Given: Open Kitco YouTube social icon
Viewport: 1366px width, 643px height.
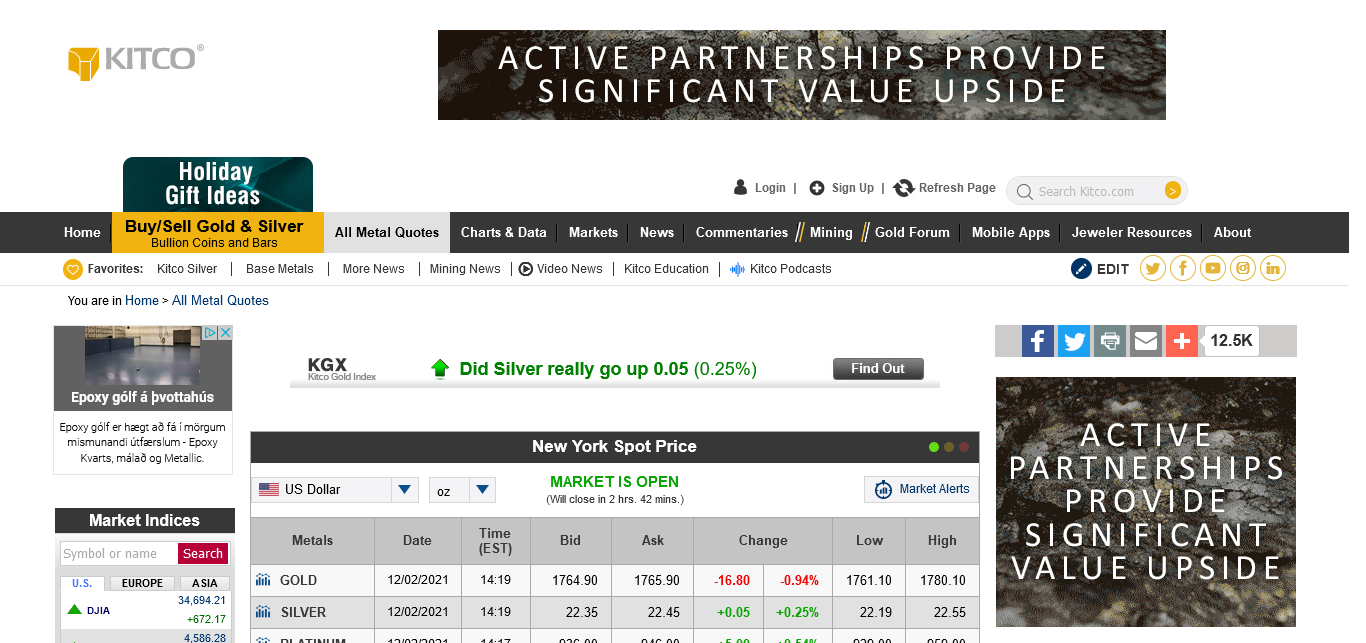Looking at the screenshot, I should click(x=1213, y=268).
